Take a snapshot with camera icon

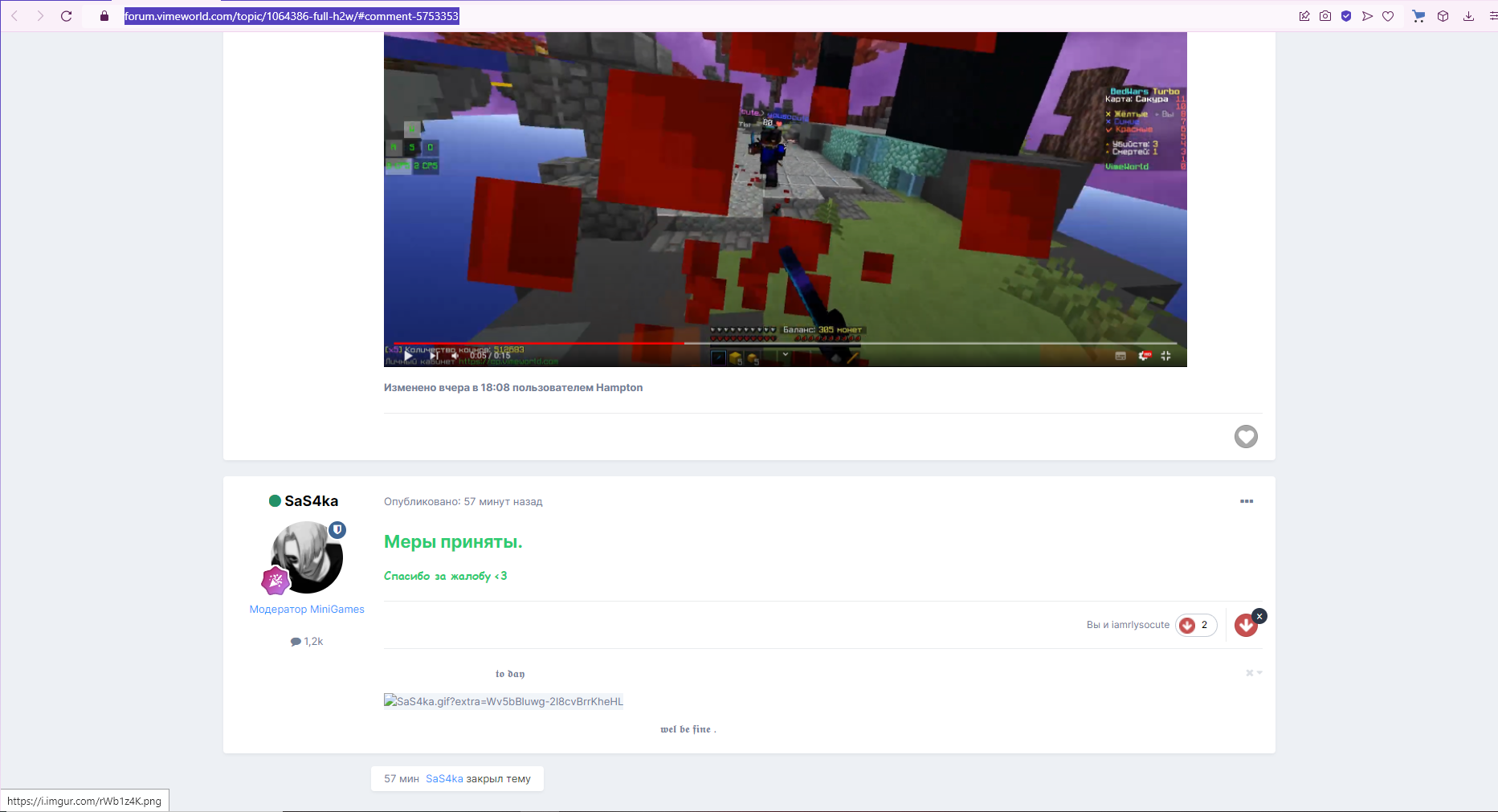[1325, 16]
